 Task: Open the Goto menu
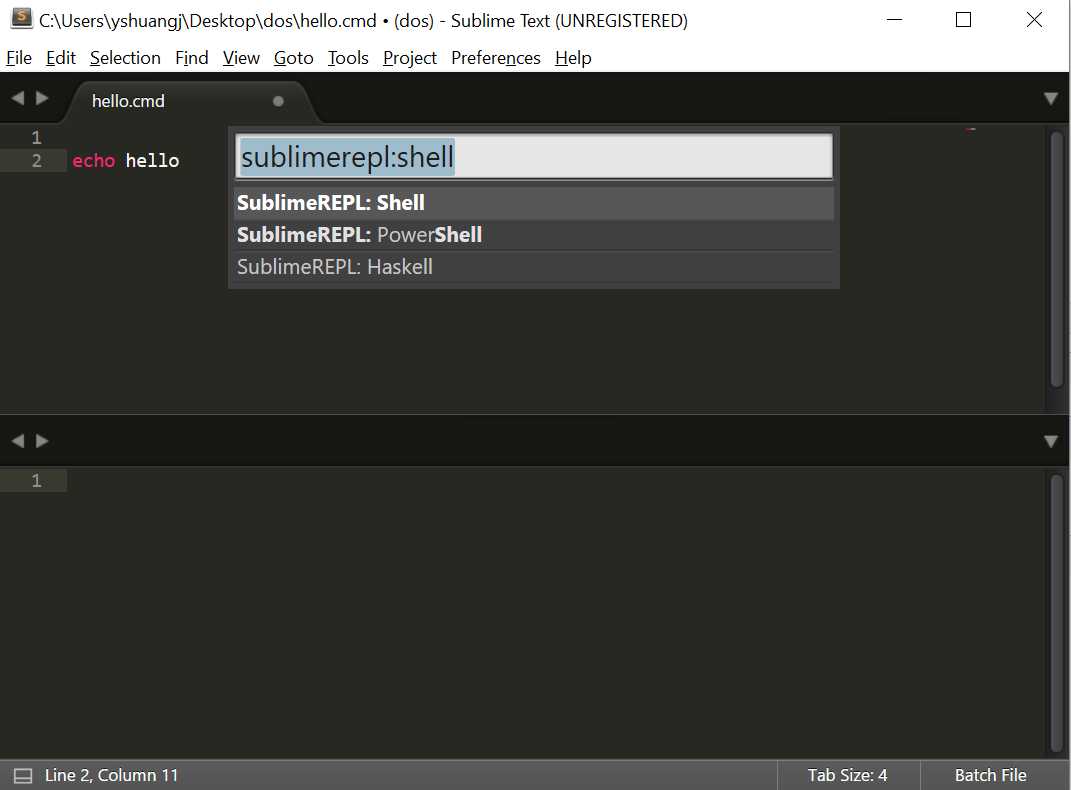tap(294, 58)
